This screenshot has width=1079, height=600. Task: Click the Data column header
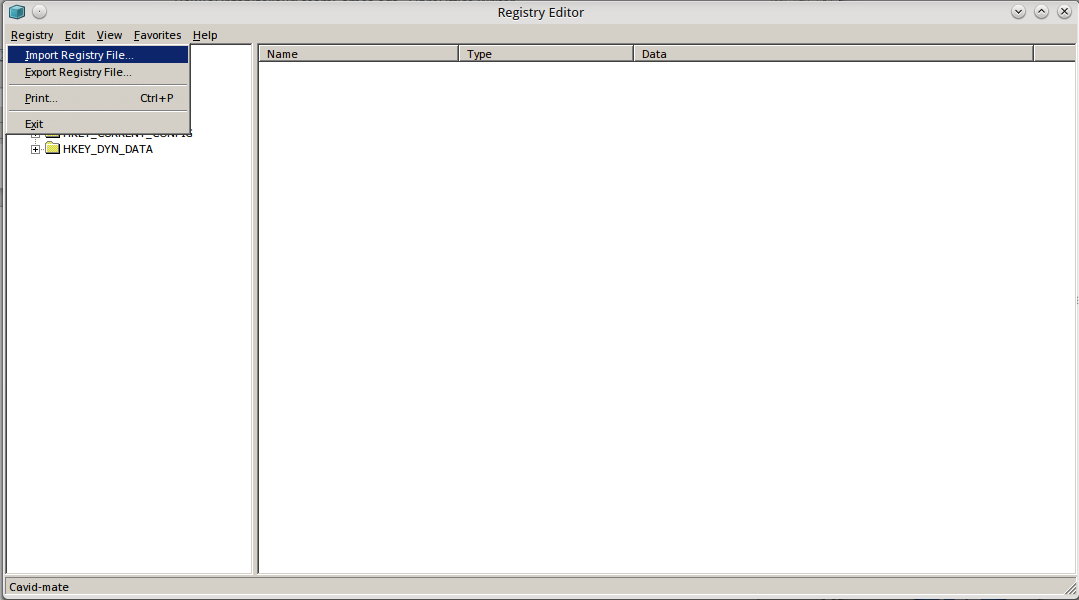tap(833, 54)
